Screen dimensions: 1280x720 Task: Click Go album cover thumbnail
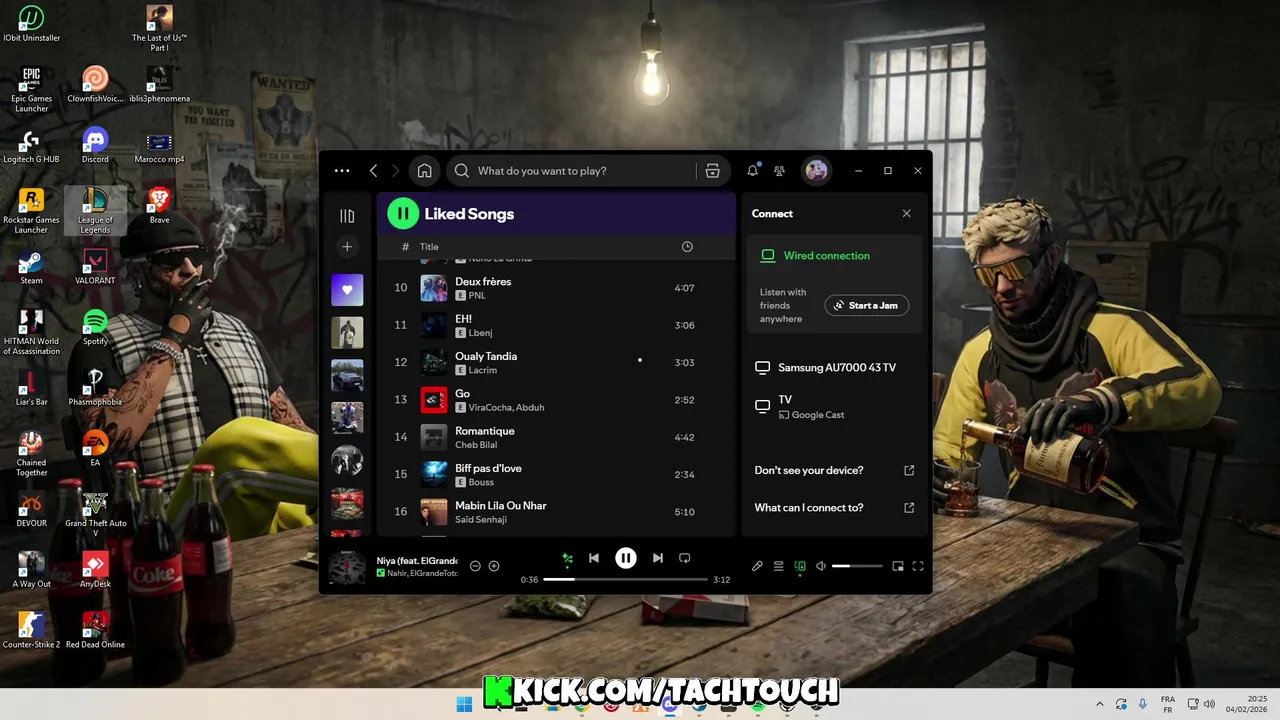(x=434, y=400)
